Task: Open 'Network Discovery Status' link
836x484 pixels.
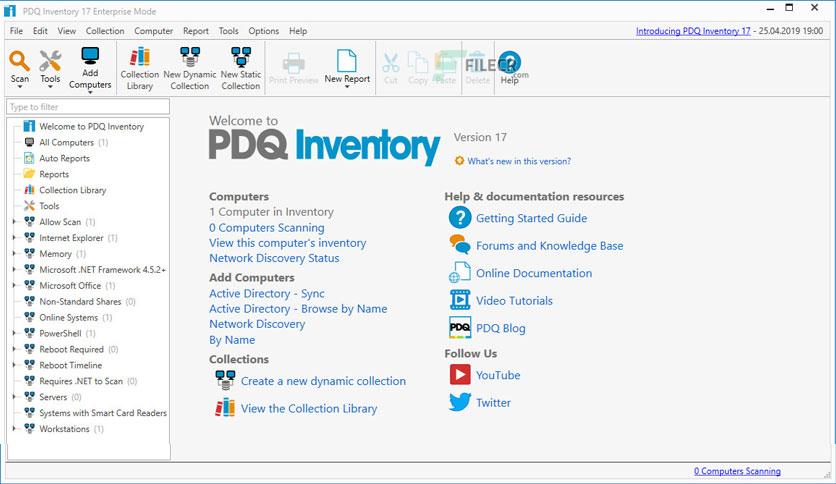Action: click(x=274, y=258)
